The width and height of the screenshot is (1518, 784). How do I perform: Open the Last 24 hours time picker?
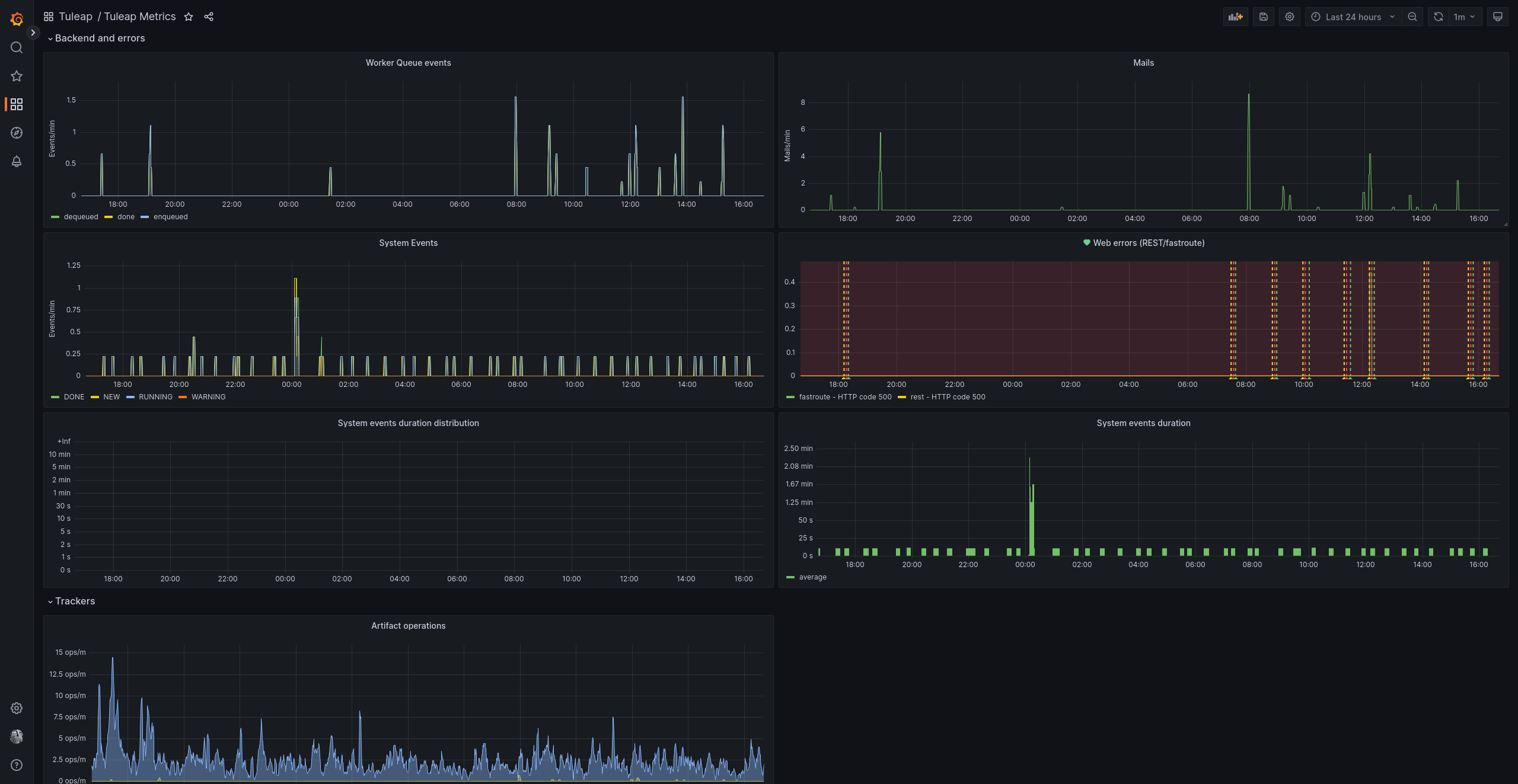(x=1353, y=17)
